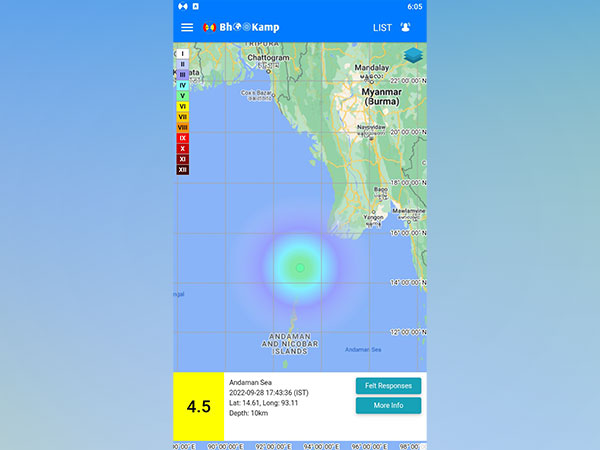
Task: Click the Felt Responses button
Action: 388,386
